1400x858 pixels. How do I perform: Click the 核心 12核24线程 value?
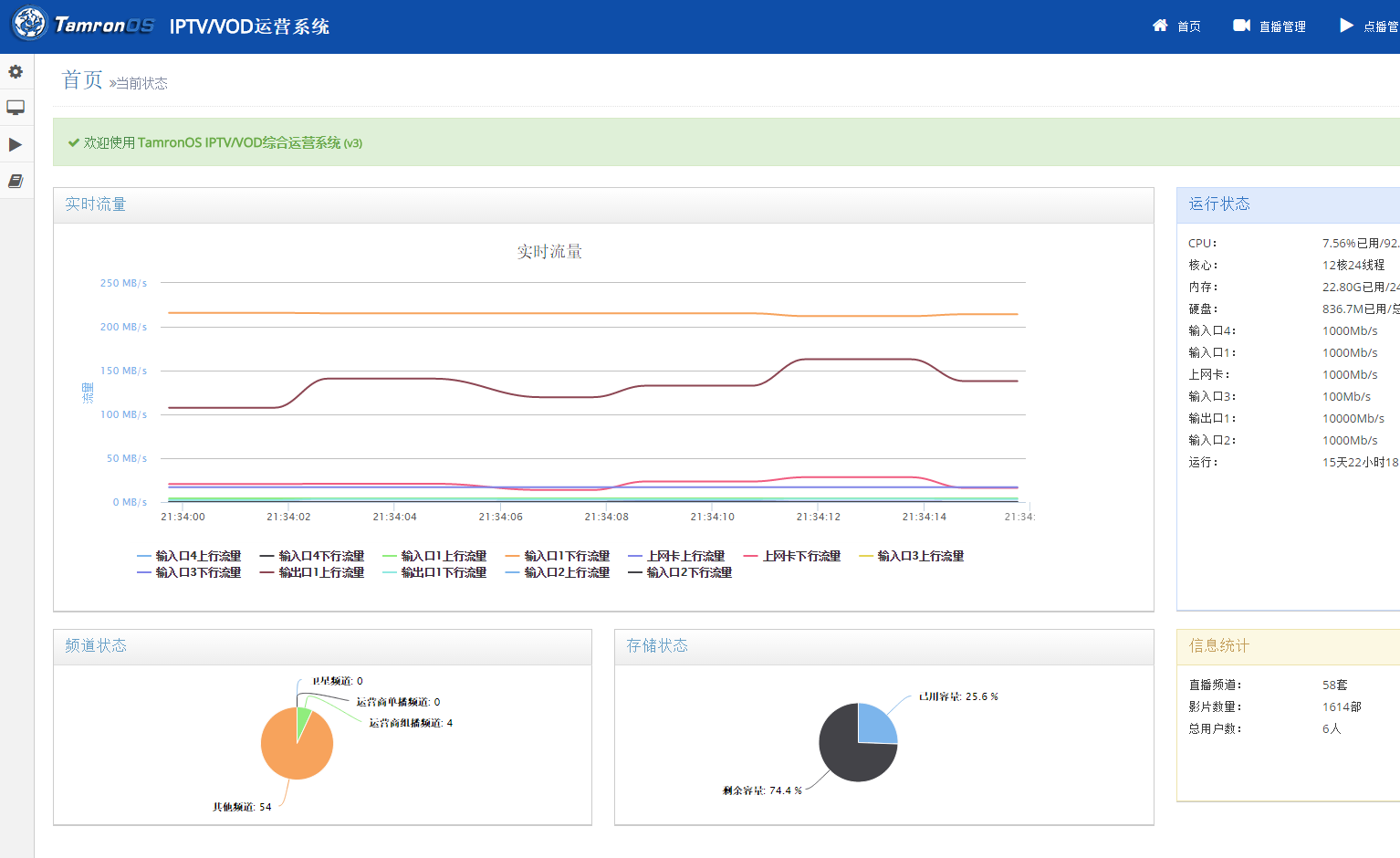click(1353, 265)
